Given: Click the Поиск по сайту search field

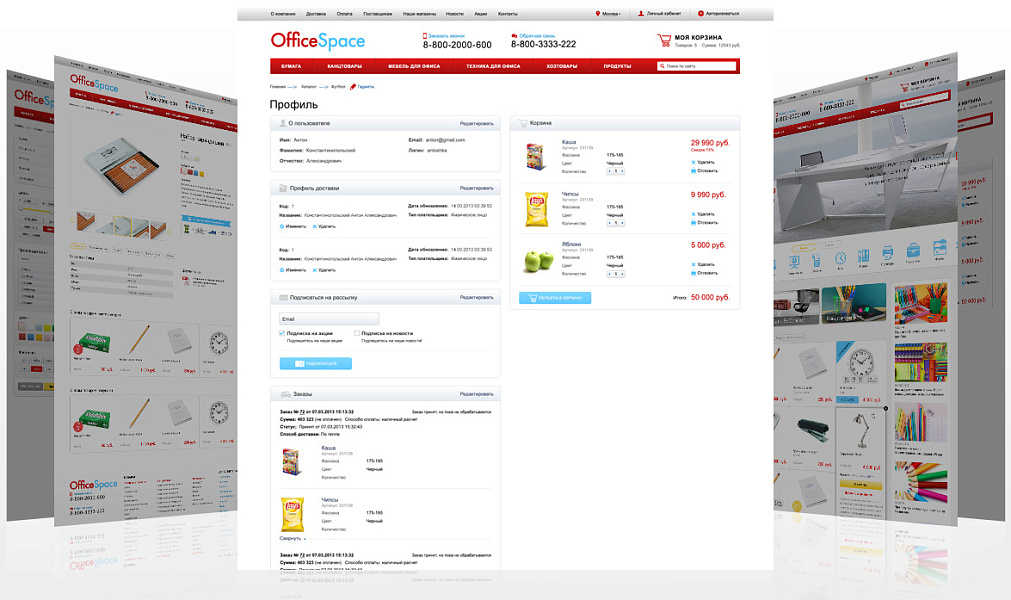Looking at the screenshot, I should pos(696,66).
